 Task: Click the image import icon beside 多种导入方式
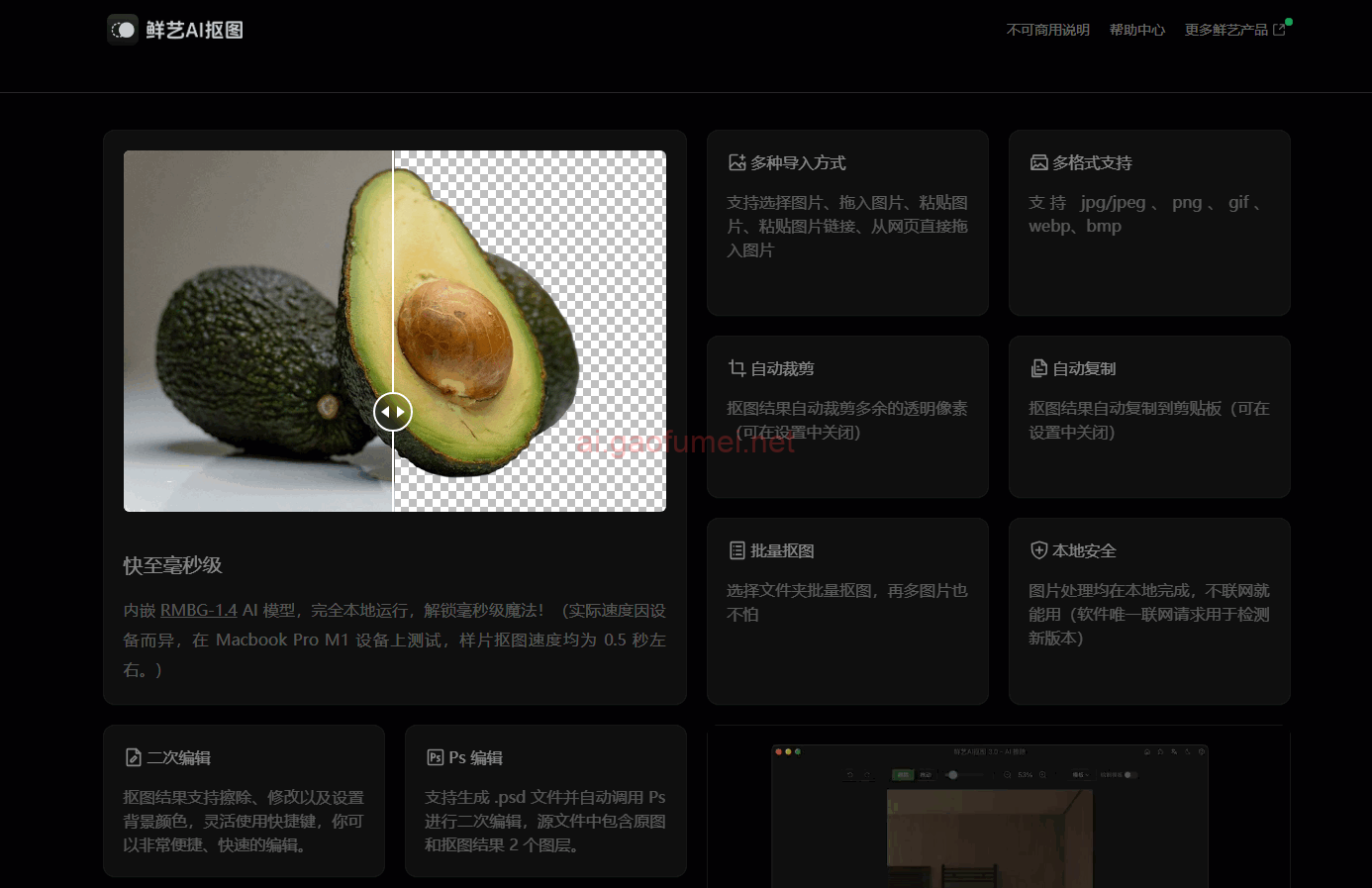736,162
